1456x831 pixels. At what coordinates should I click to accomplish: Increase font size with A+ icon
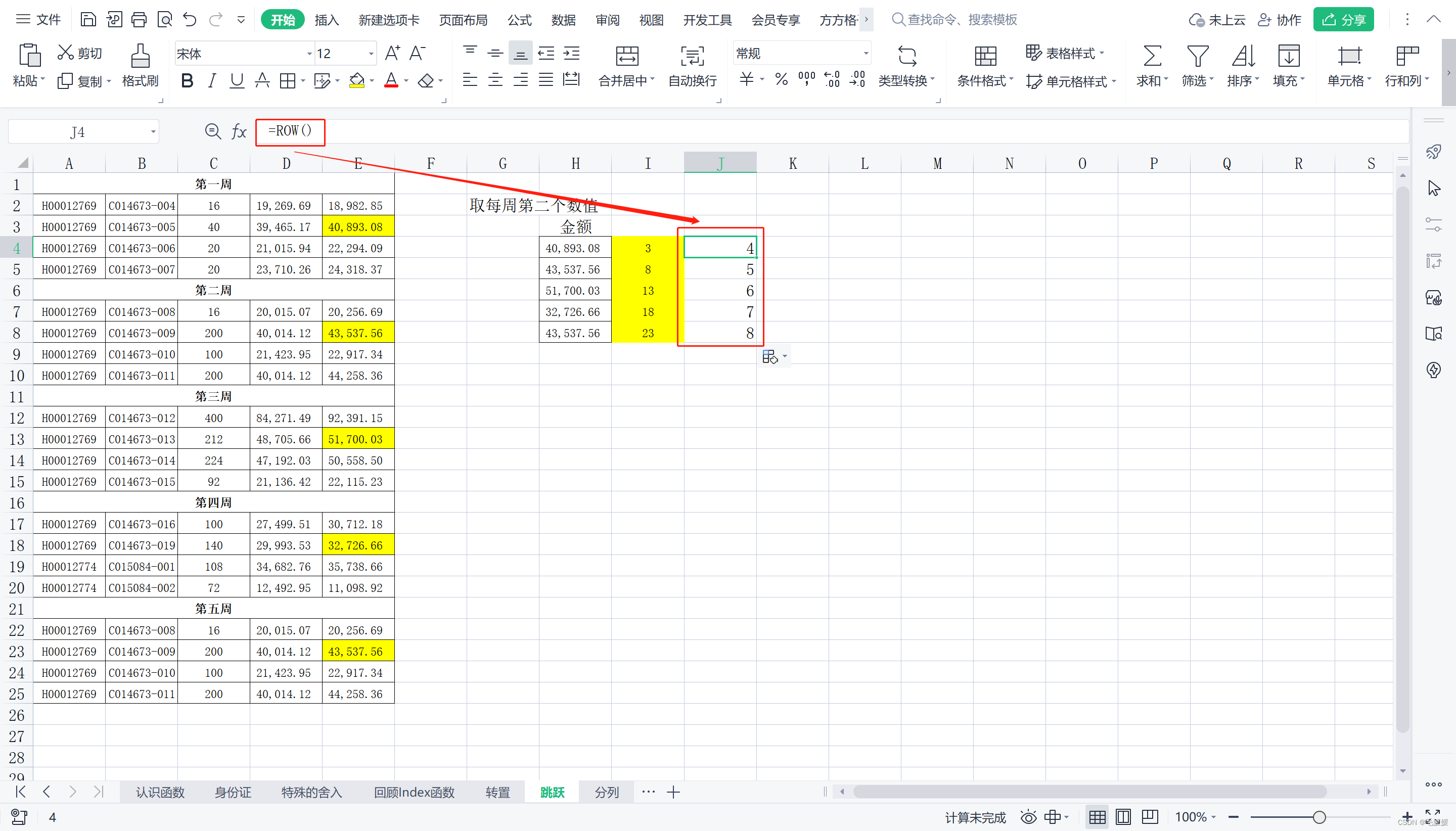click(392, 53)
